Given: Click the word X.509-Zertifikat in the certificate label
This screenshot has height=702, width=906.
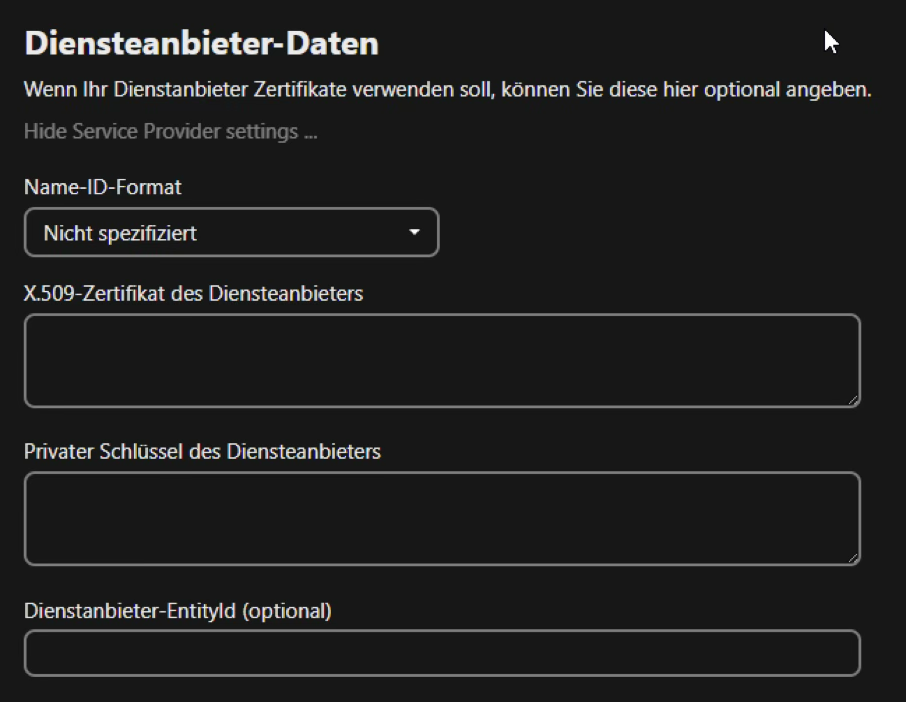Looking at the screenshot, I should click(88, 293).
